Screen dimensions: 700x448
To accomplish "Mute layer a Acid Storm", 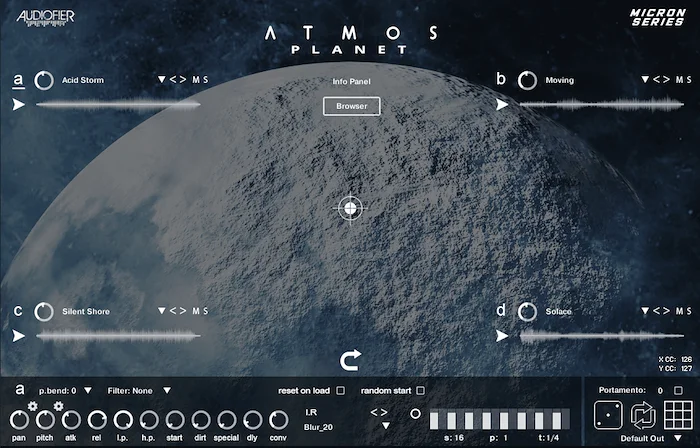I will [x=196, y=79].
